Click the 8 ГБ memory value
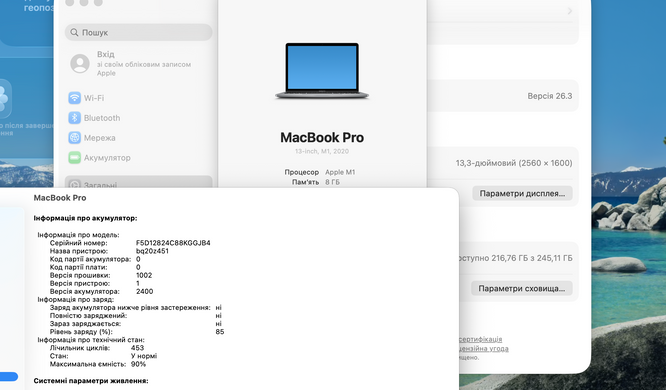 tap(333, 182)
